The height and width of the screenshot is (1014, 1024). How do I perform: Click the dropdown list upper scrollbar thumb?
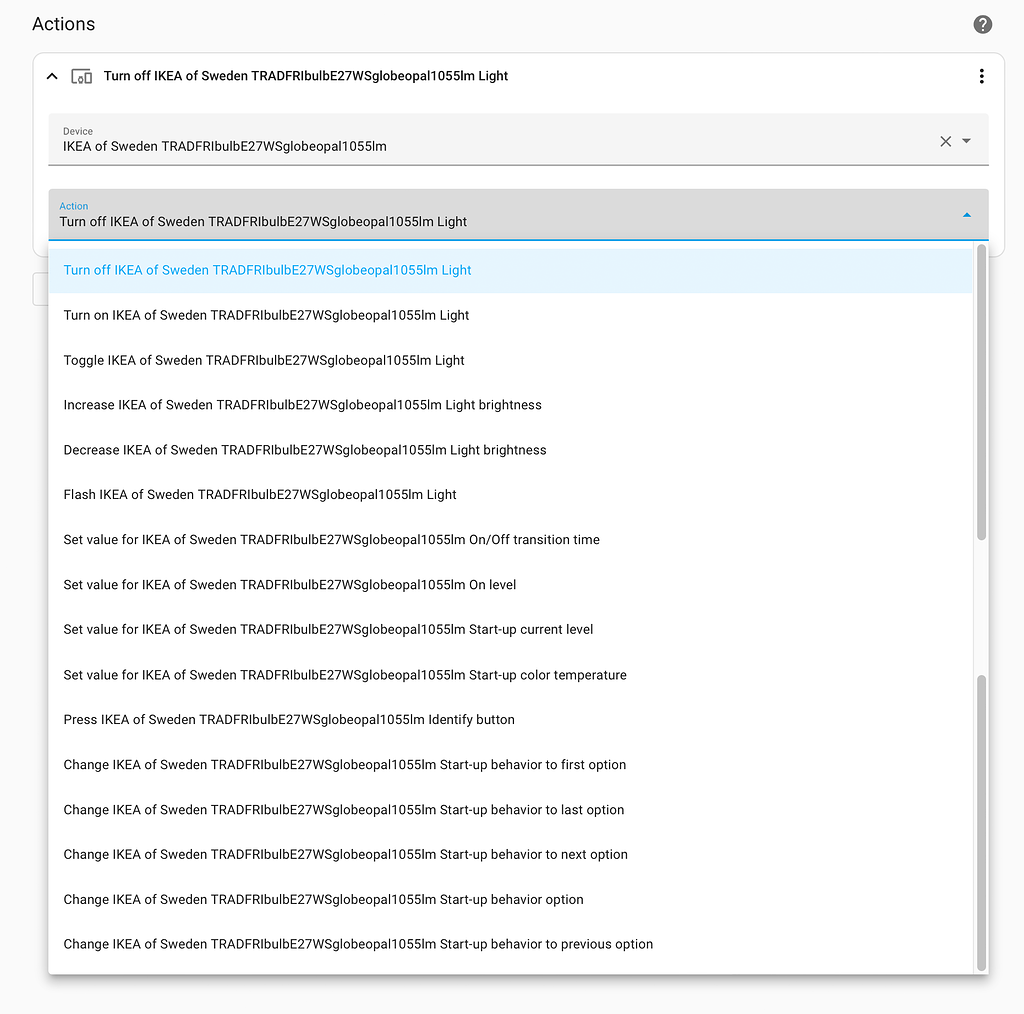[x=981, y=392]
